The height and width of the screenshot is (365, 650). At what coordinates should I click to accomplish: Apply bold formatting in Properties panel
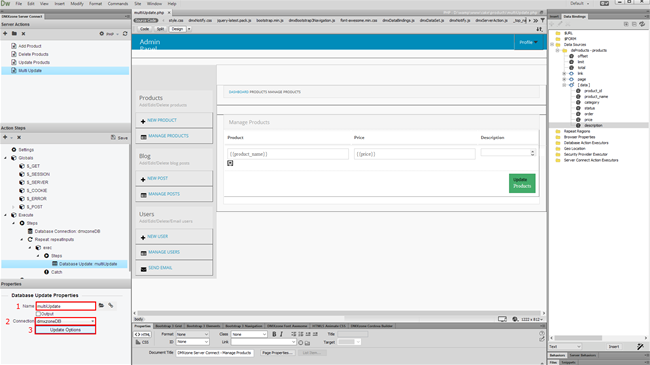274,334
